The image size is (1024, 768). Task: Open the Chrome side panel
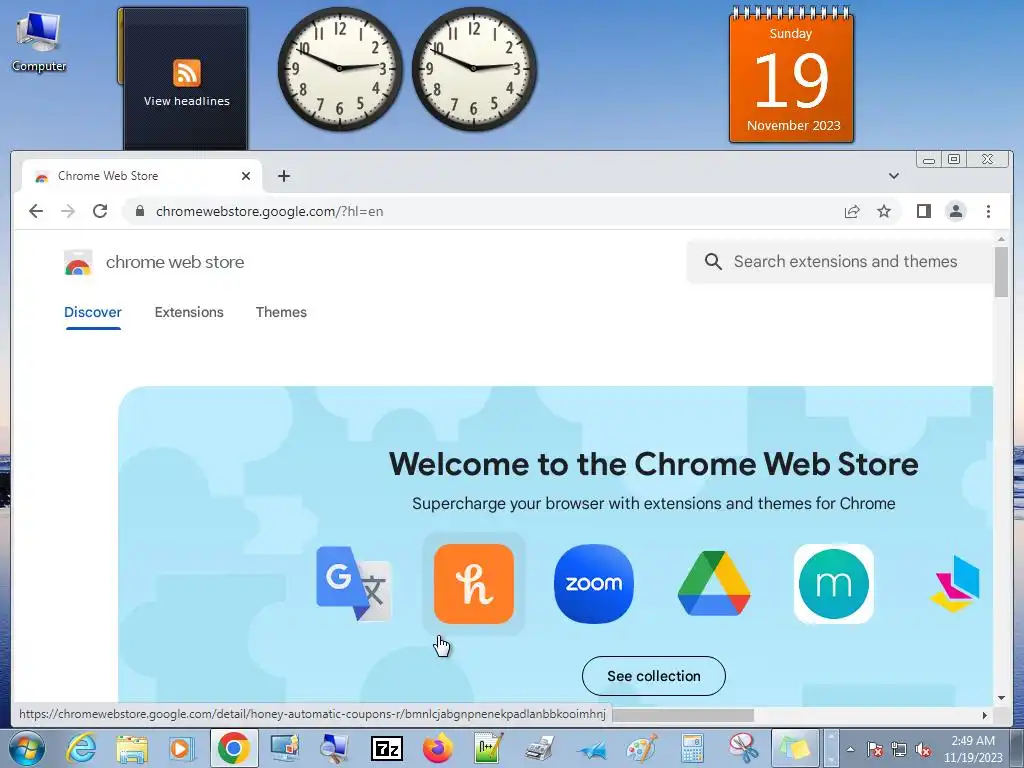point(923,211)
